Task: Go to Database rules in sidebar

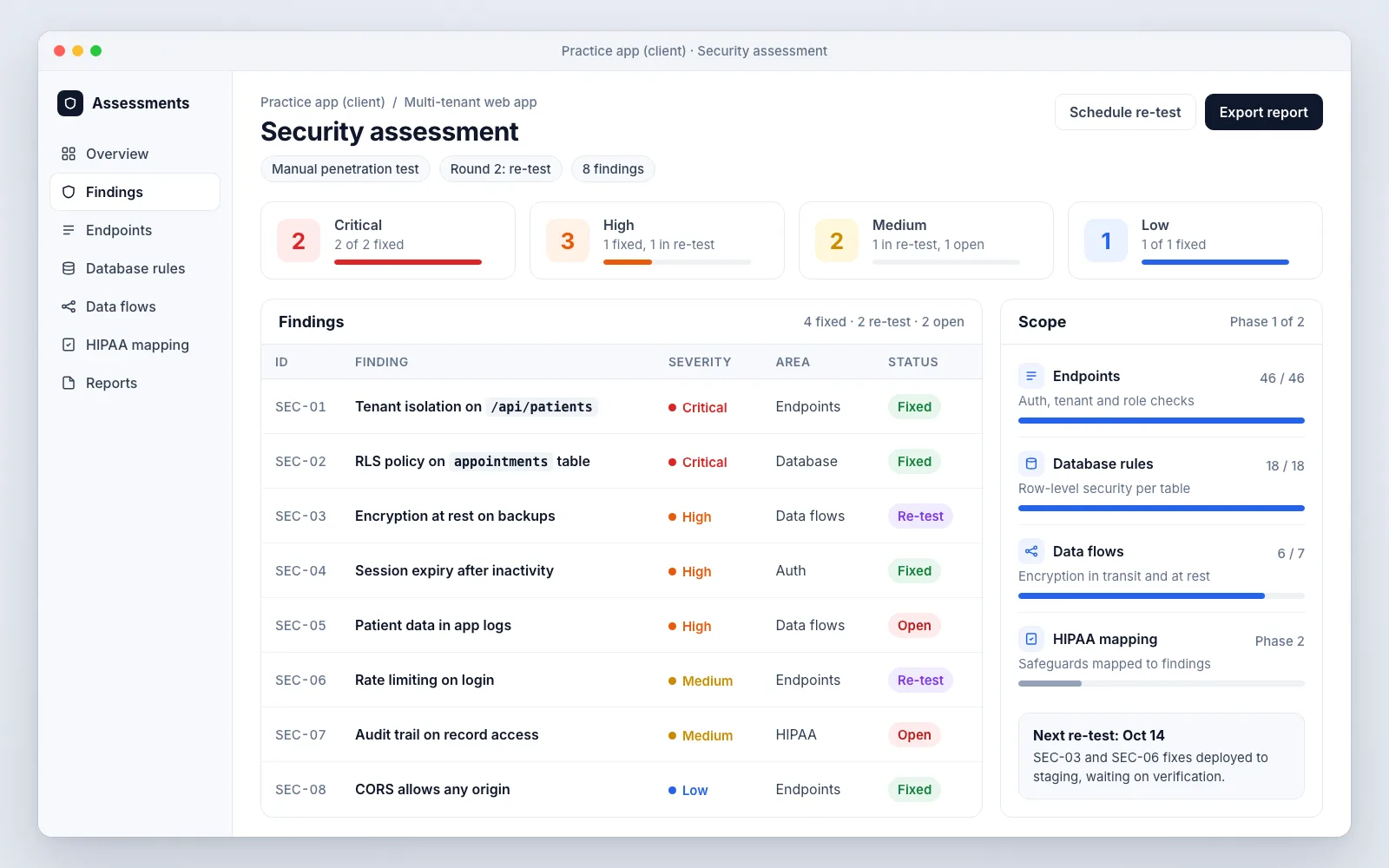Action: 135,268
